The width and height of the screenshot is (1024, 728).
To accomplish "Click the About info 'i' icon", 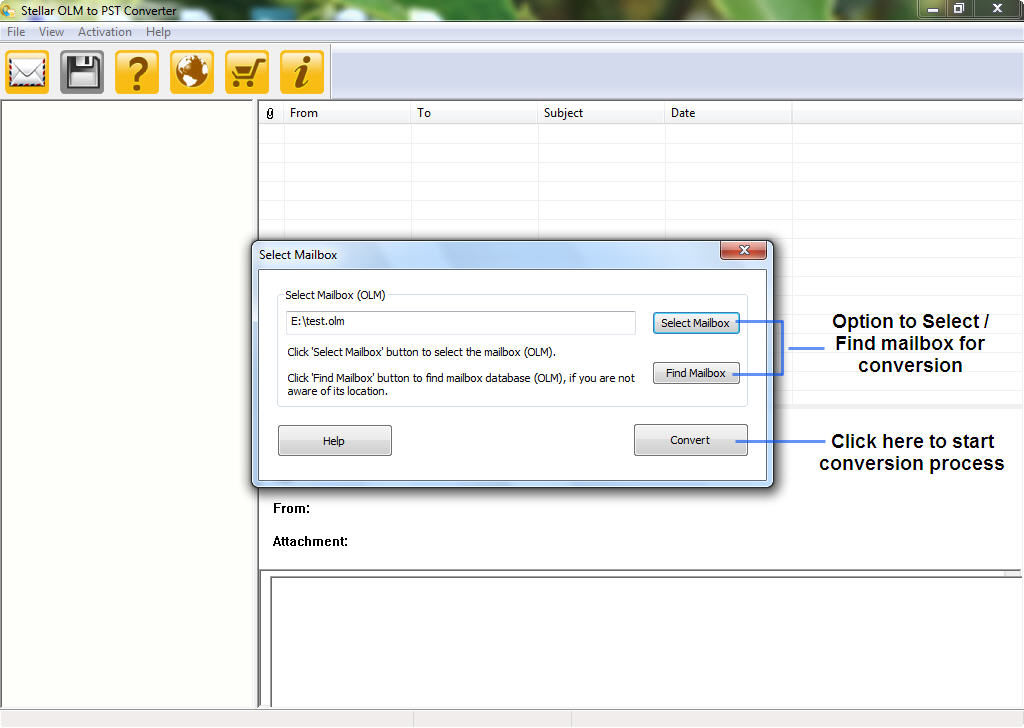I will [x=302, y=72].
